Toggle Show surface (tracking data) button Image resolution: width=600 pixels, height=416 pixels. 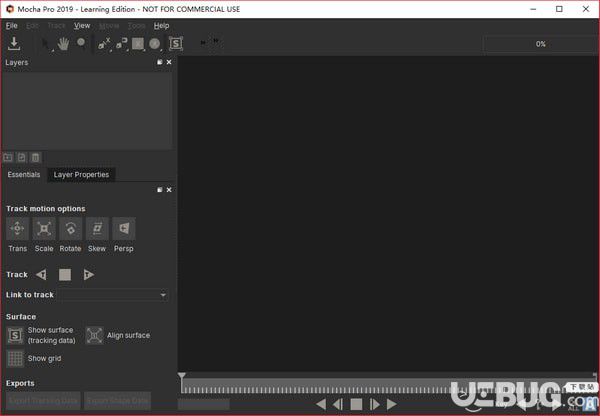click(x=15, y=336)
